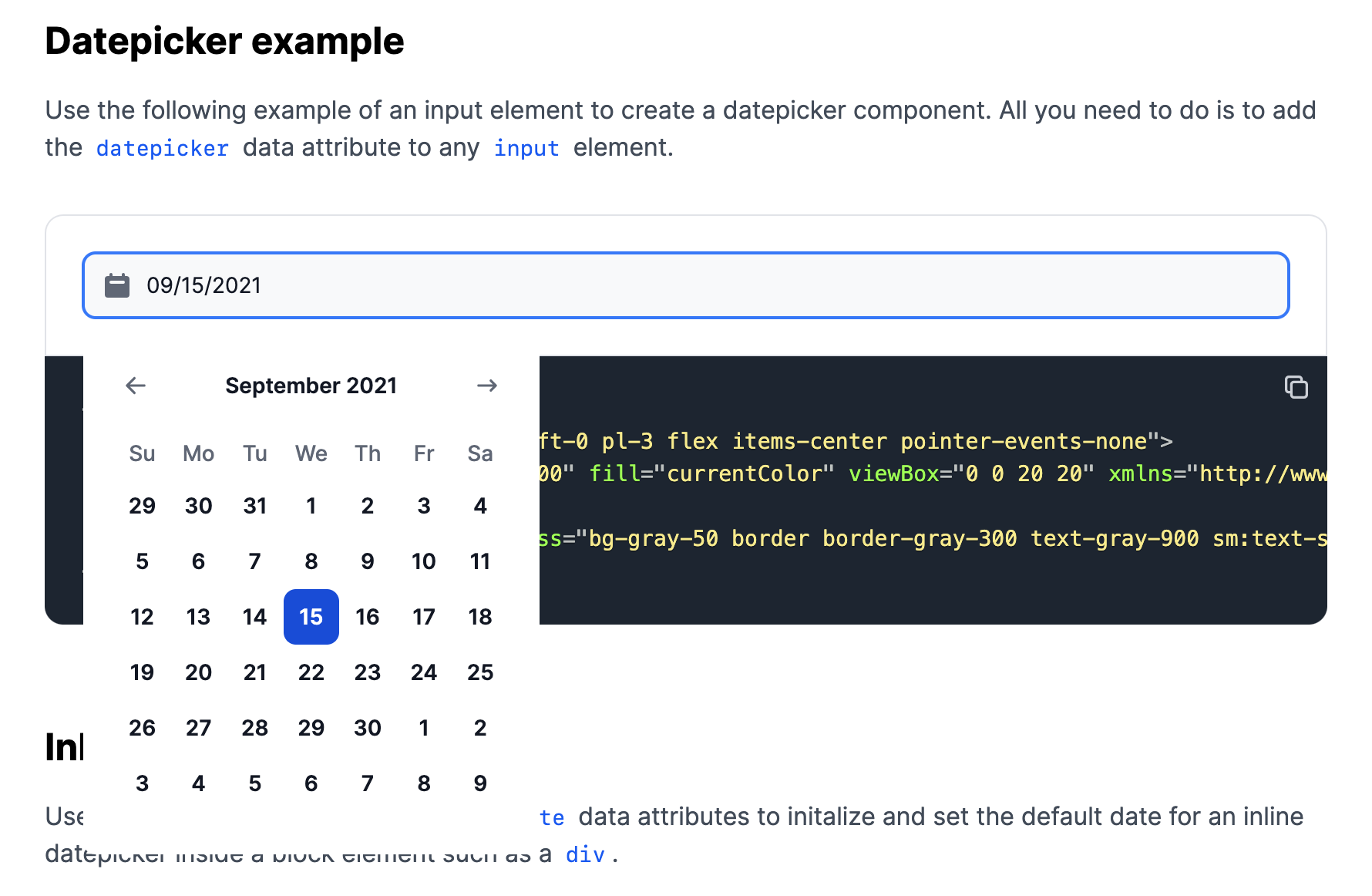This screenshot has height=896, width=1372.
Task: Click the Sa weekday column header
Action: click(480, 453)
